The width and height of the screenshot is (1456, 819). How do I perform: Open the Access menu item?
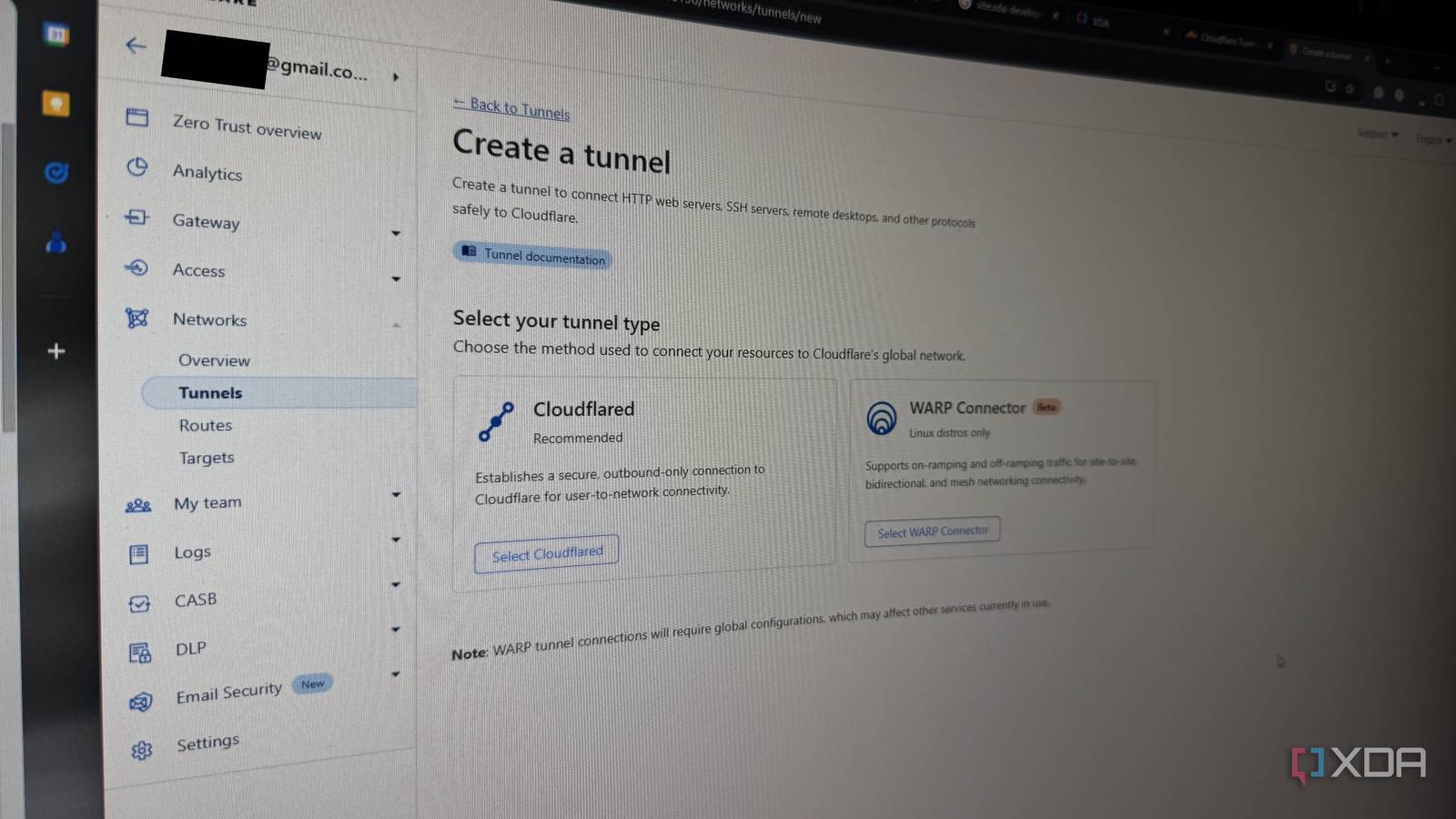198,270
